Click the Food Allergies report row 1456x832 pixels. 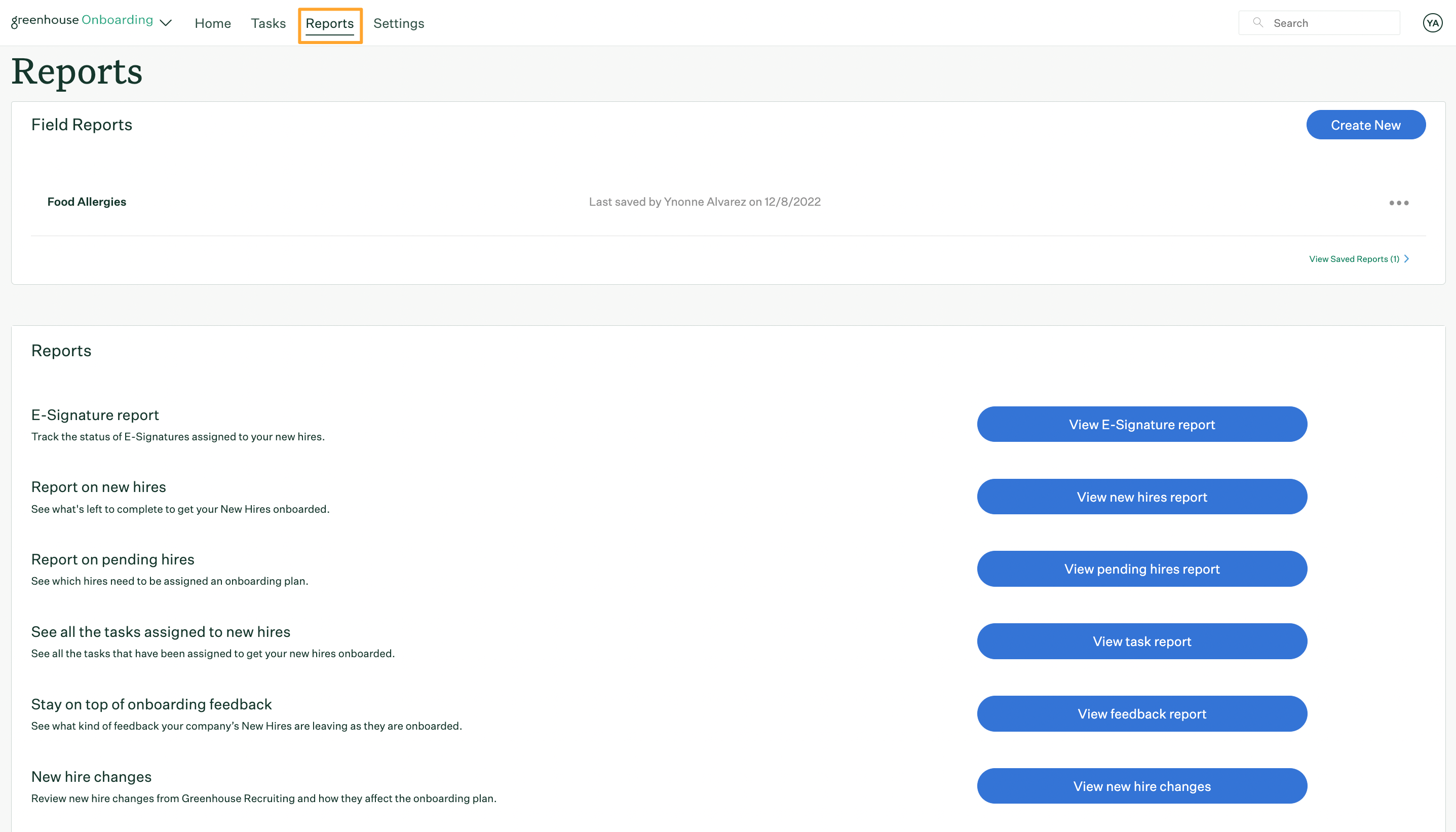(x=728, y=201)
